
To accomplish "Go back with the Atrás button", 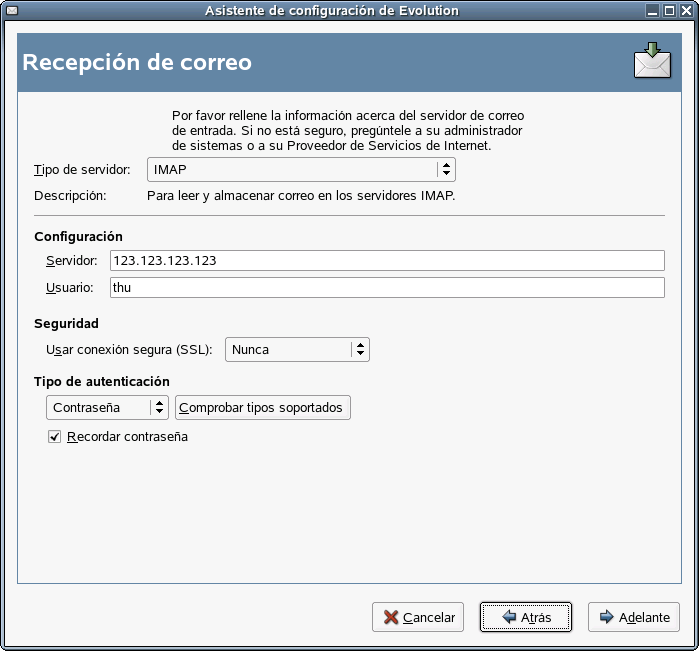I will (526, 617).
